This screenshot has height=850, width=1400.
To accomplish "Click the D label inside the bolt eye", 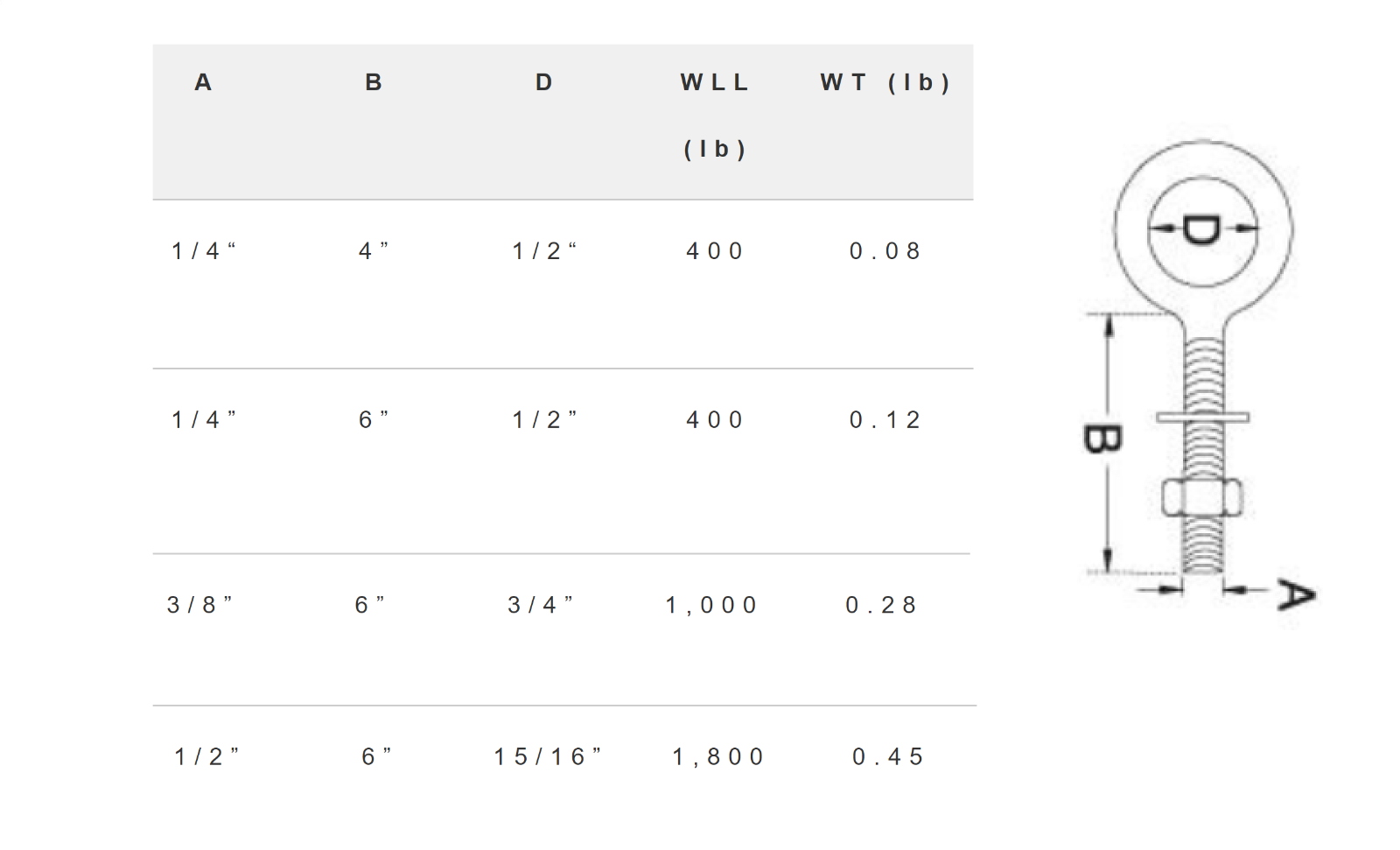I will (x=1202, y=229).
